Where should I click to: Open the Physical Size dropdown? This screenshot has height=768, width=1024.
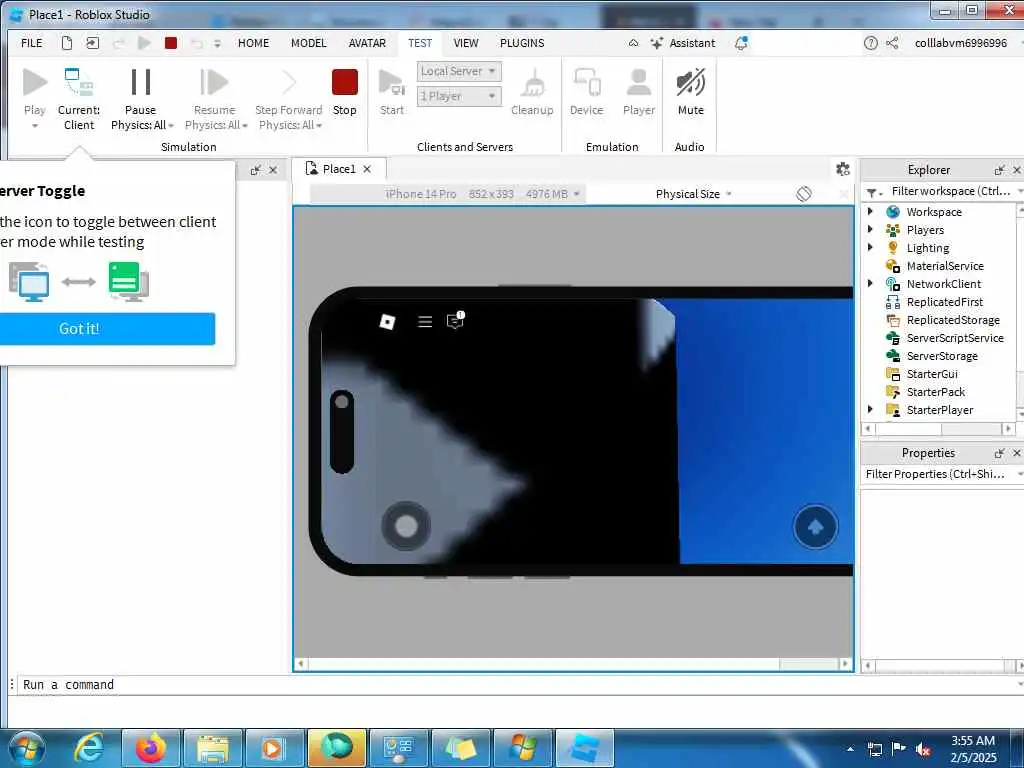point(694,194)
